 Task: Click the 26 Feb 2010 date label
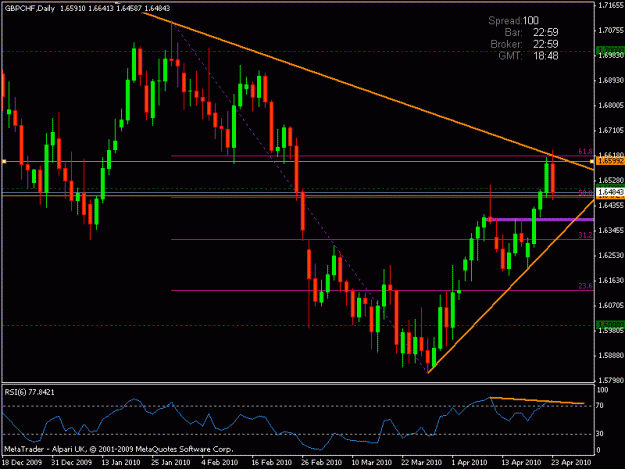[321, 463]
